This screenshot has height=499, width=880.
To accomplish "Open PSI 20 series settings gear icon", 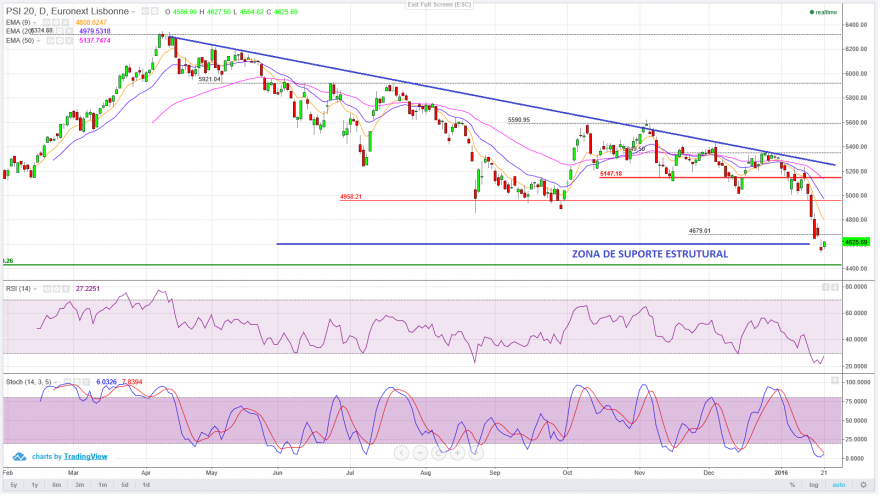I will click(154, 11).
